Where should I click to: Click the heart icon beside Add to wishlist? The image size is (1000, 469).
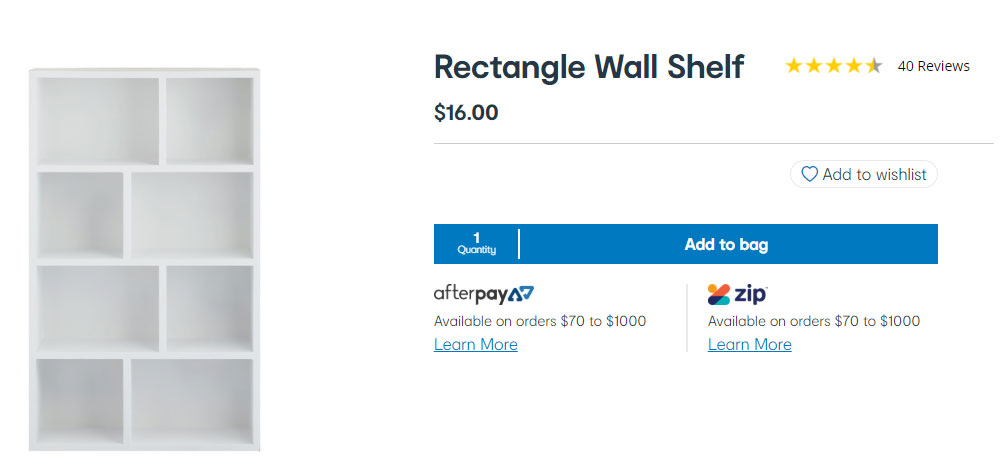coord(809,174)
